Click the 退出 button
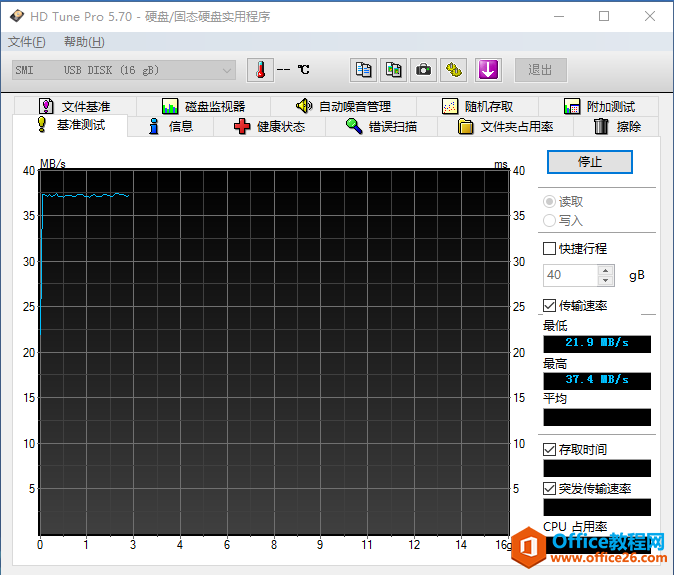The width and height of the screenshot is (674, 575). [541, 70]
